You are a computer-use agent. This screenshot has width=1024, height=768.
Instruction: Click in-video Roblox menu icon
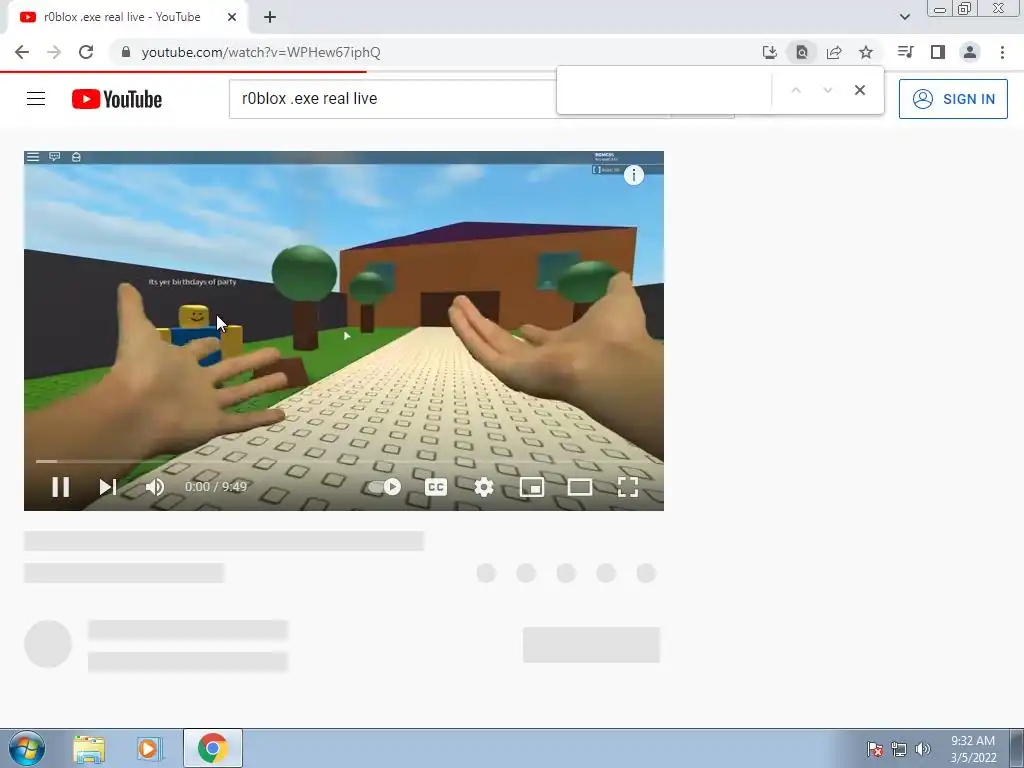point(33,157)
